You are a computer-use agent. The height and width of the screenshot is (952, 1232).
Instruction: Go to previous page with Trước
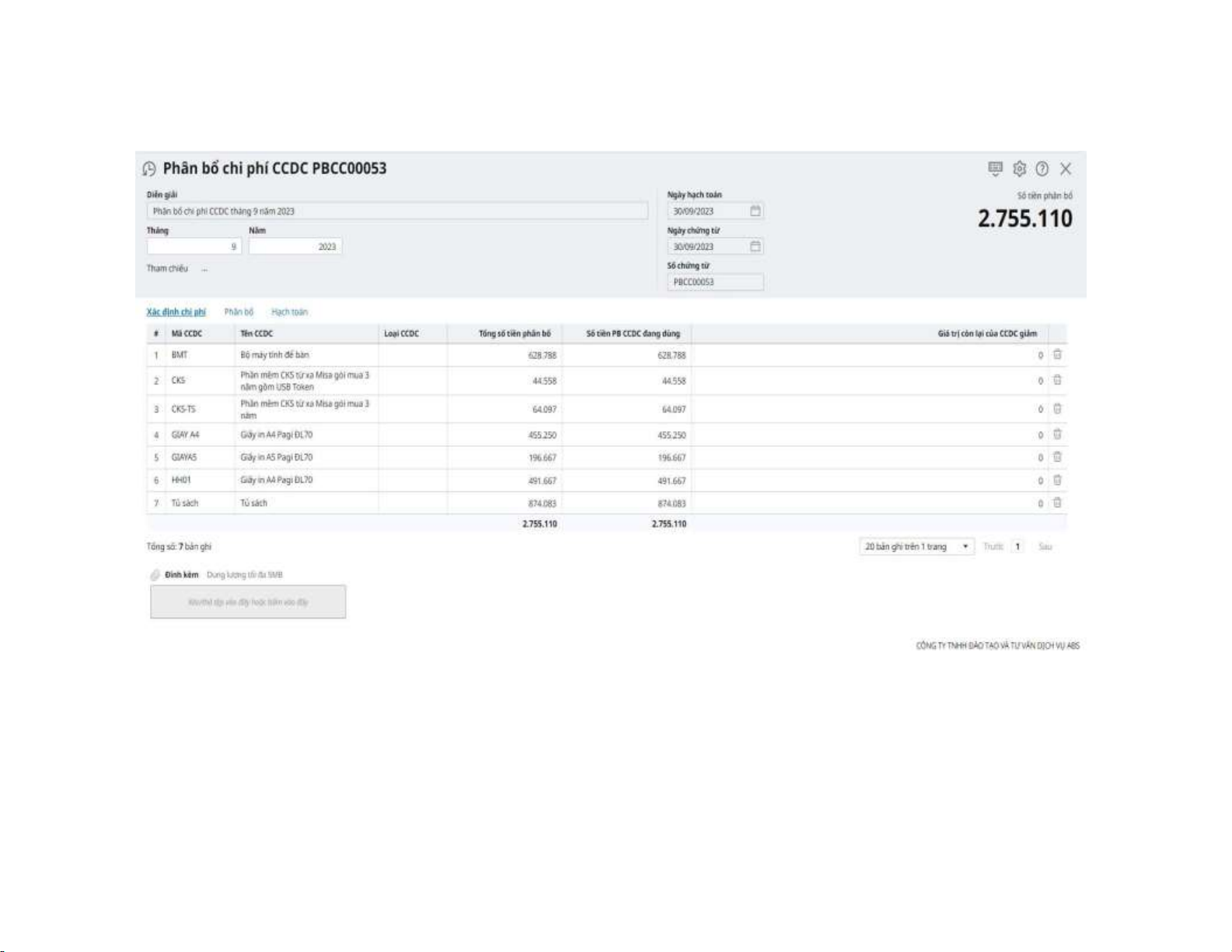click(x=993, y=547)
